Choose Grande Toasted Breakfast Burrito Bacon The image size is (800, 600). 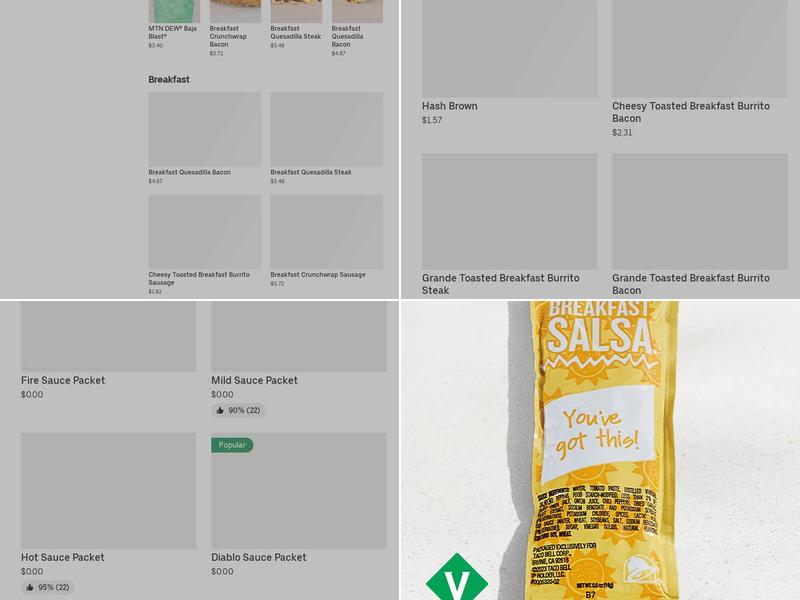coord(699,225)
